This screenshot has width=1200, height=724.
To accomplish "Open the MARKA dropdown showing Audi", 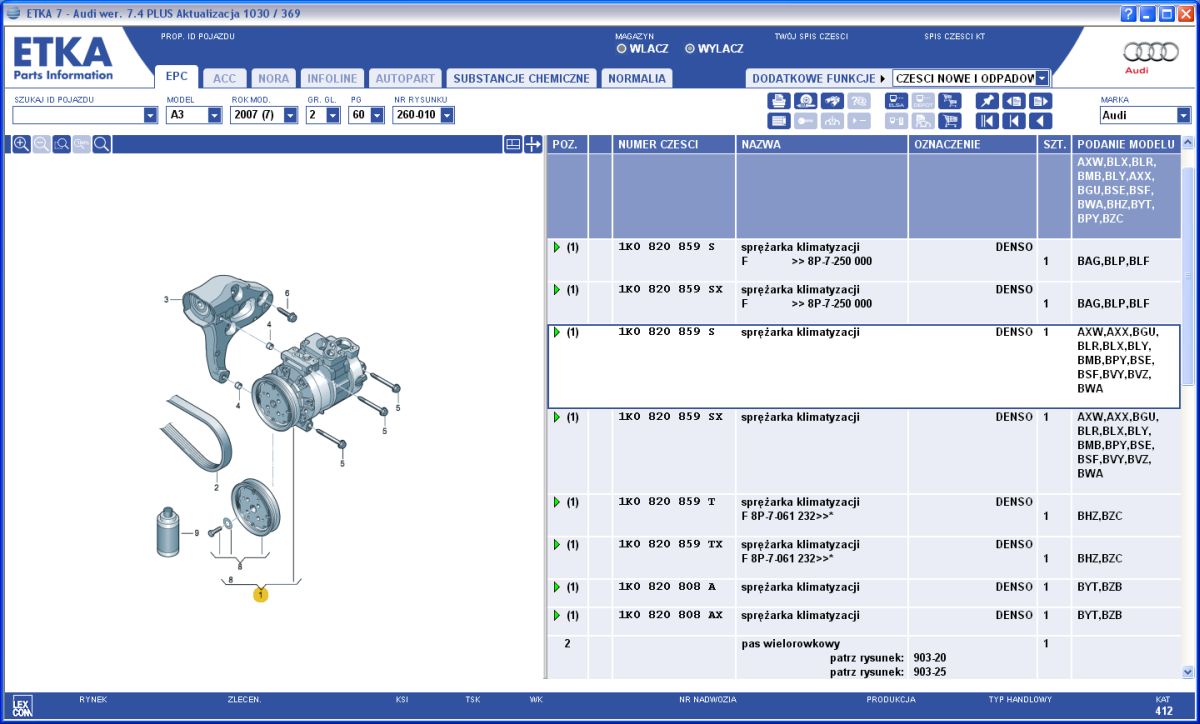I will [x=1185, y=116].
